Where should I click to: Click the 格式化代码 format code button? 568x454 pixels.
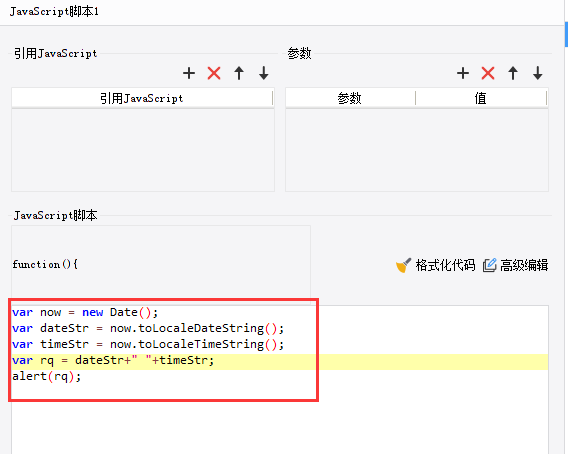pyautogui.click(x=435, y=265)
